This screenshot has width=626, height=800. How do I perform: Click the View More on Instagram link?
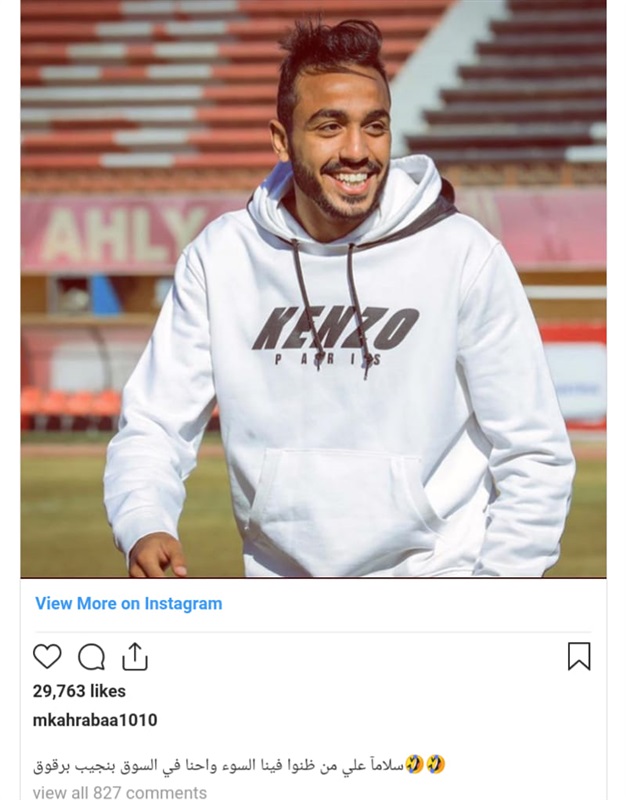point(129,603)
